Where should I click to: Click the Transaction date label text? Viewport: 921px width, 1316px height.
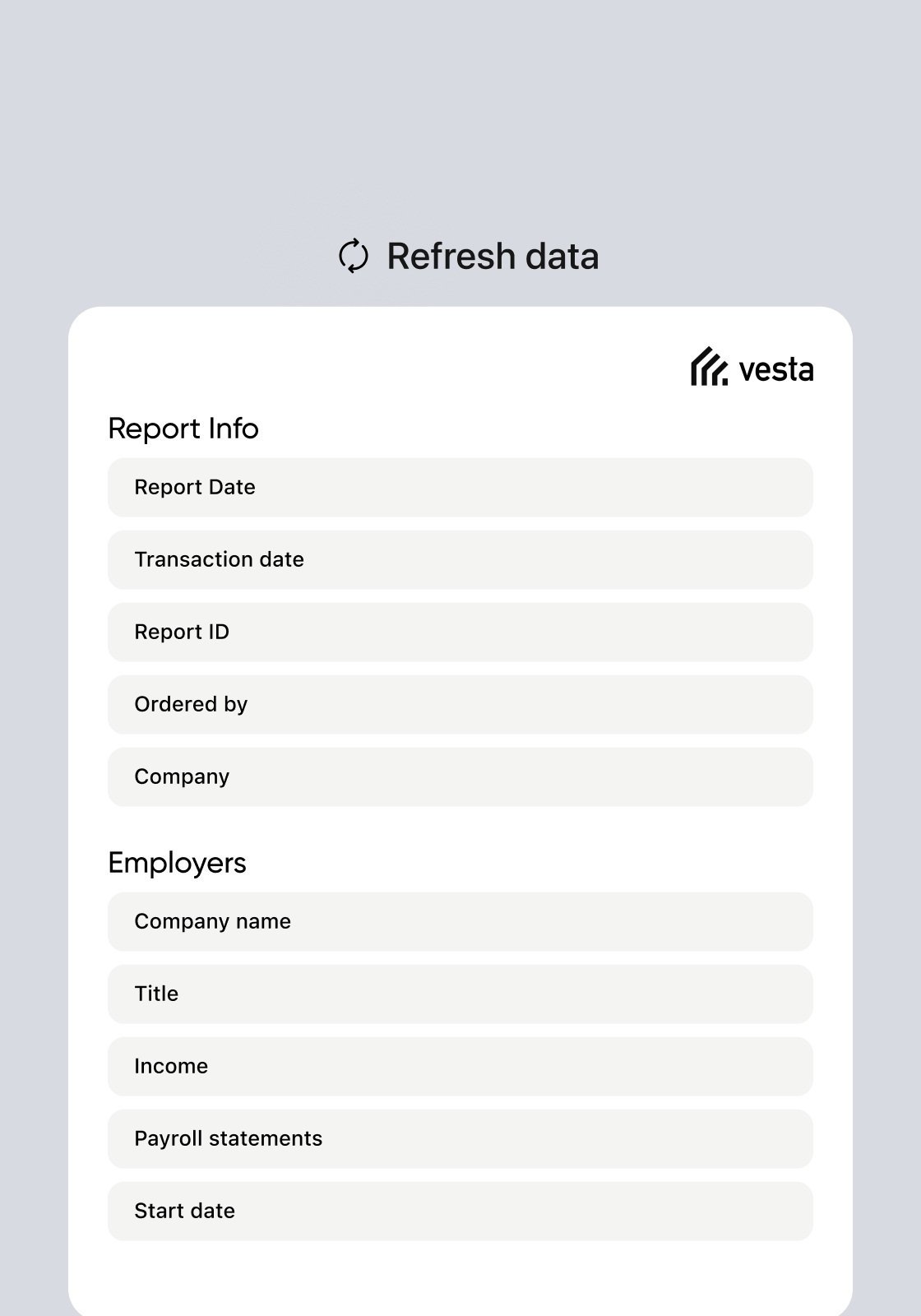coord(219,559)
